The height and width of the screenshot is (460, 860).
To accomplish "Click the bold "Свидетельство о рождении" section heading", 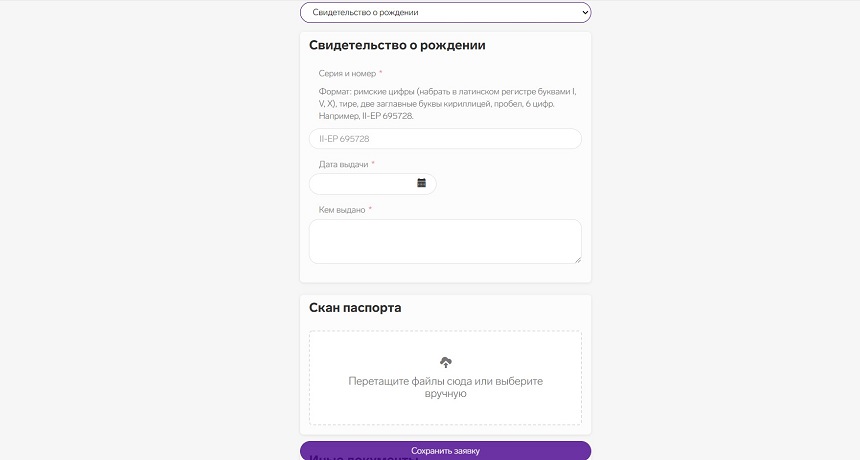I will [x=397, y=45].
